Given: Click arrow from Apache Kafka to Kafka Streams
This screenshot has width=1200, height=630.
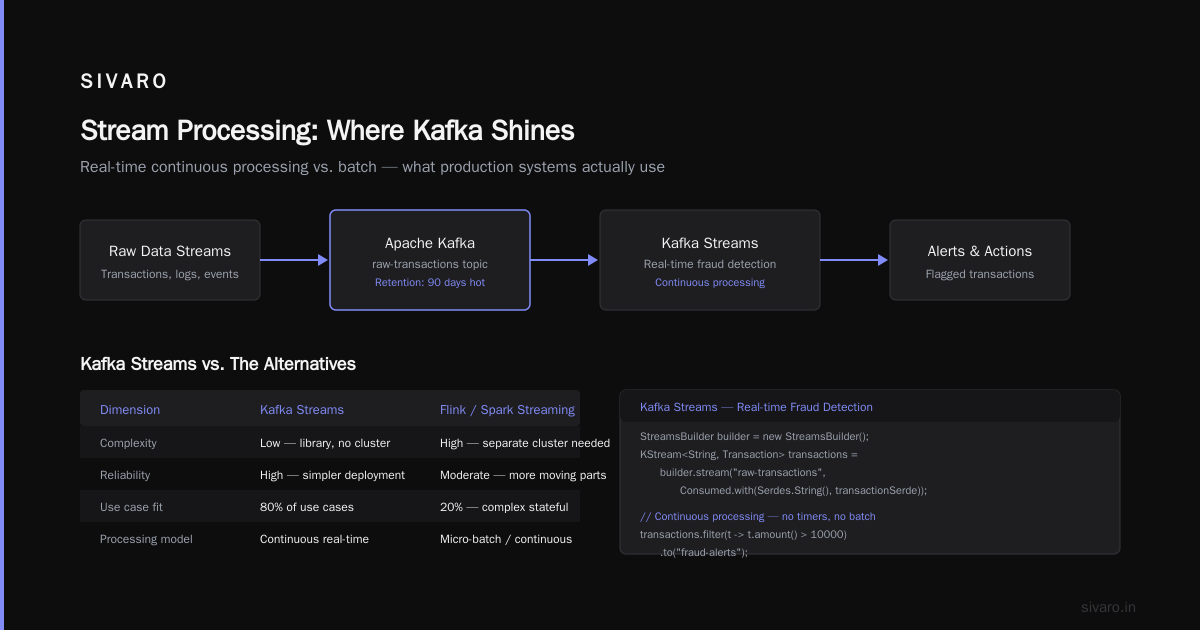Looking at the screenshot, I should click(565, 260).
